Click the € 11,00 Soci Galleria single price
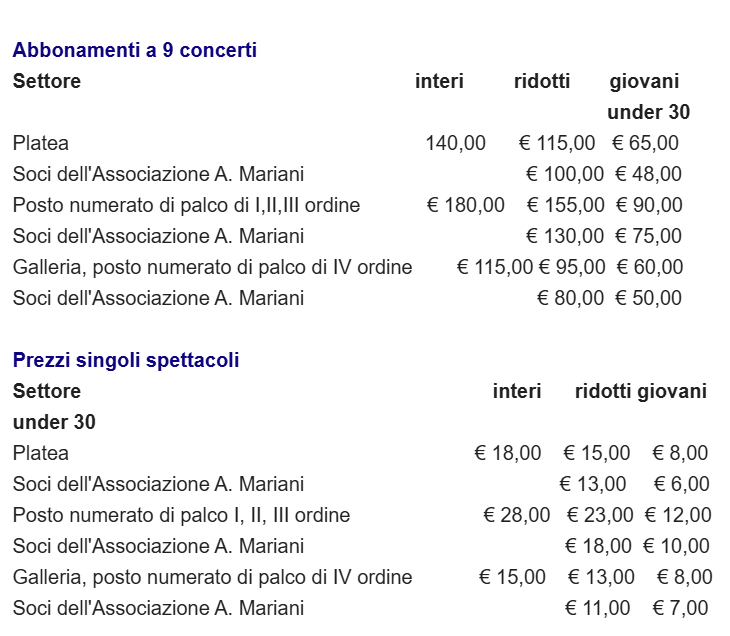 [598, 608]
